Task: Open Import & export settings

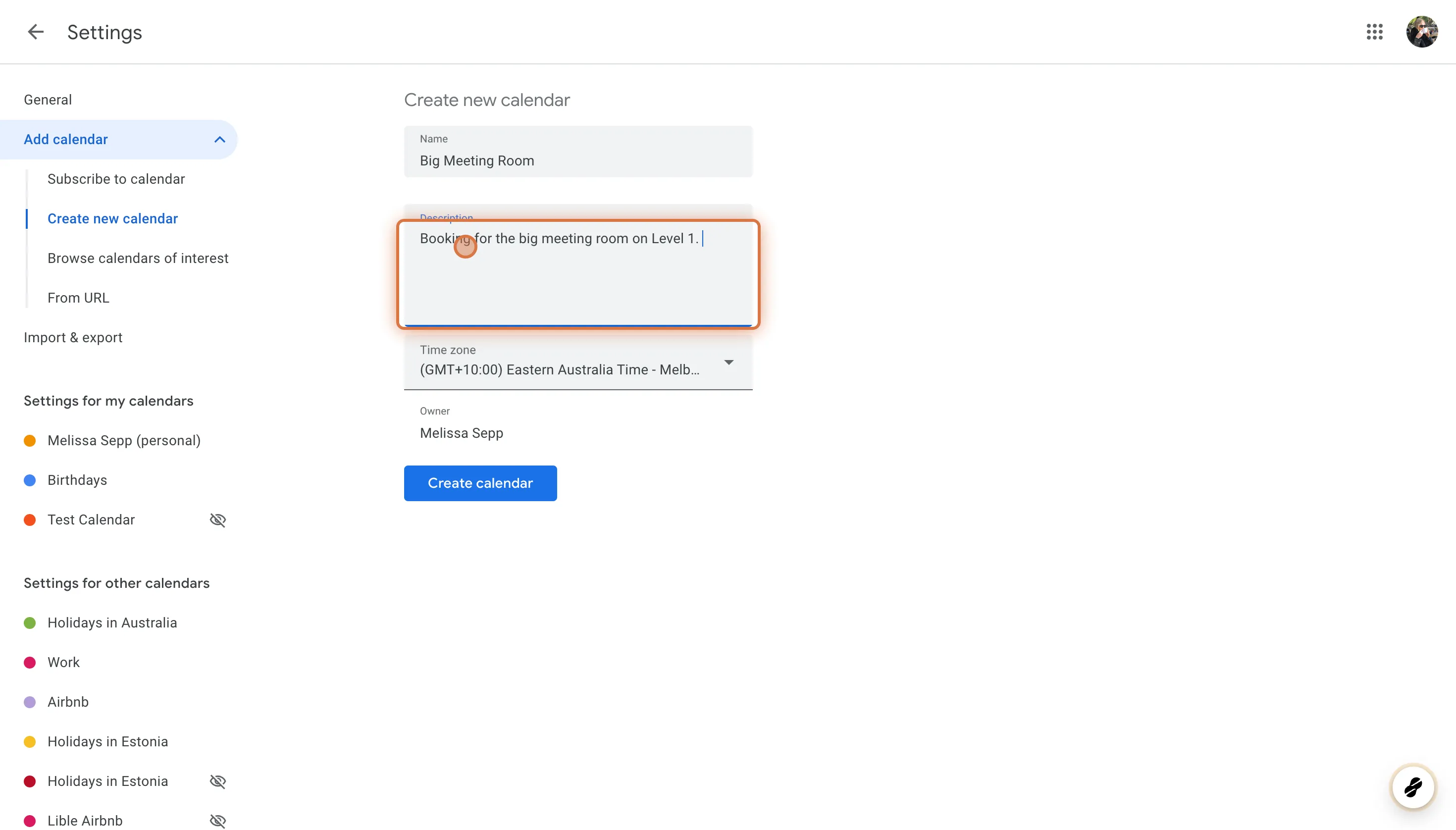Action: [x=73, y=337]
